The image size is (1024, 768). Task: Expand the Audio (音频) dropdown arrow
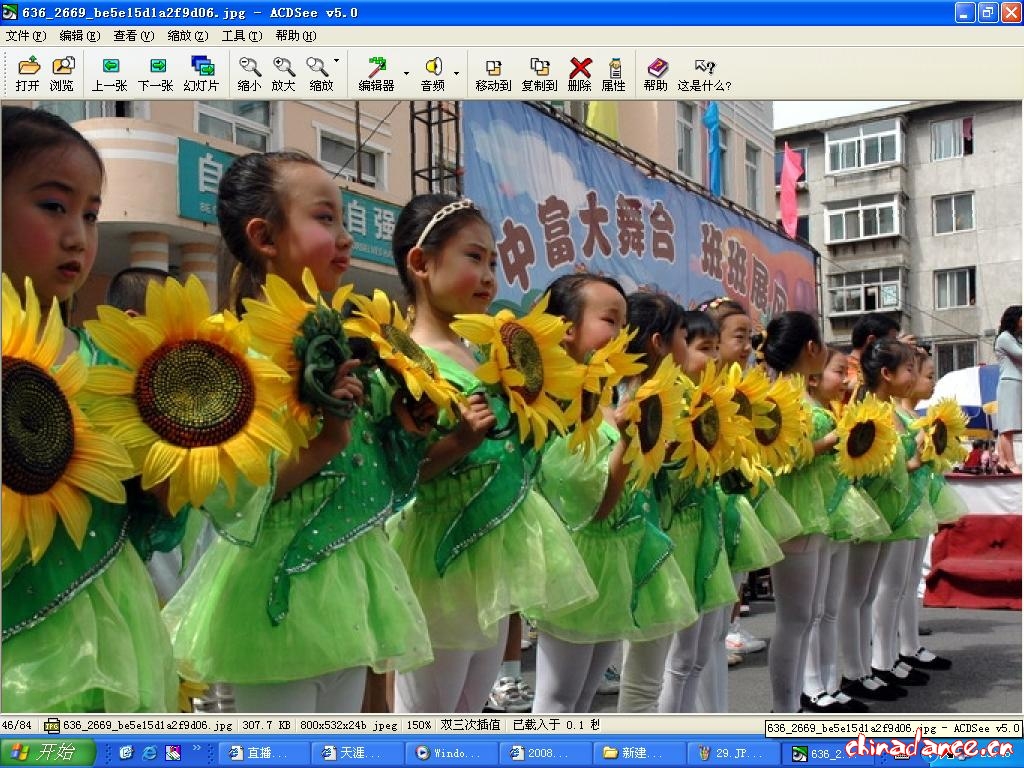(456, 73)
